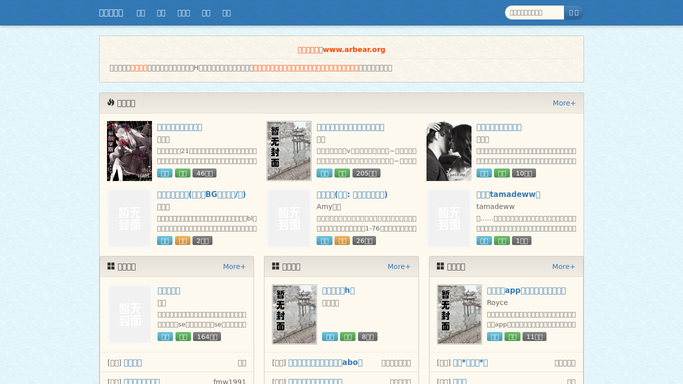The image size is (683, 384).
Task: Open the novel title containing app by Royce
Action: (x=526, y=291)
